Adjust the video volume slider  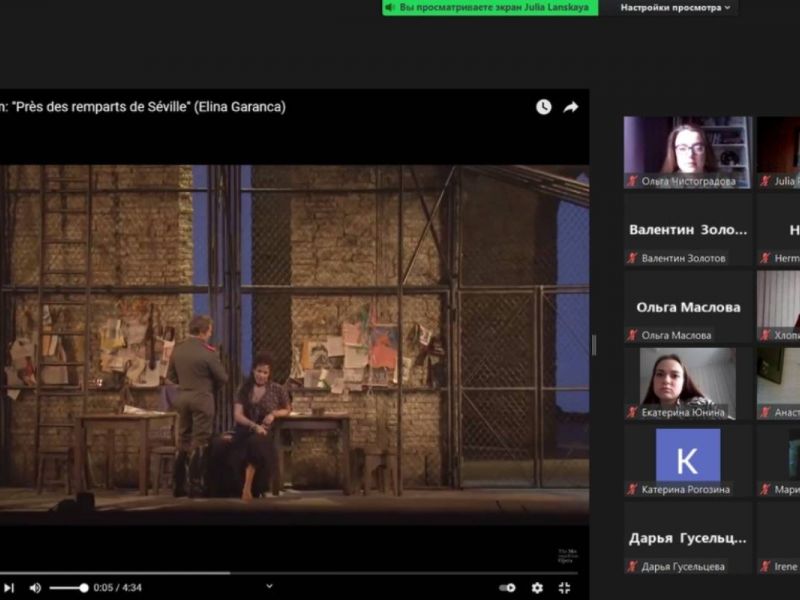(68, 588)
